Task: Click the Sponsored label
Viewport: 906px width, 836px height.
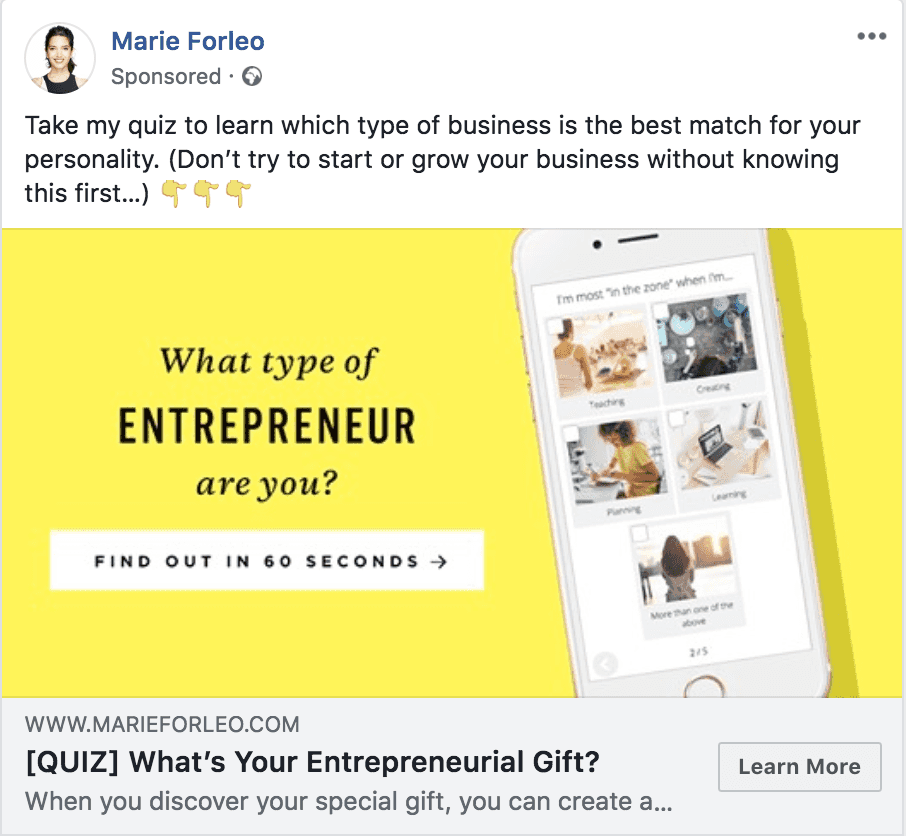Action: click(x=166, y=76)
